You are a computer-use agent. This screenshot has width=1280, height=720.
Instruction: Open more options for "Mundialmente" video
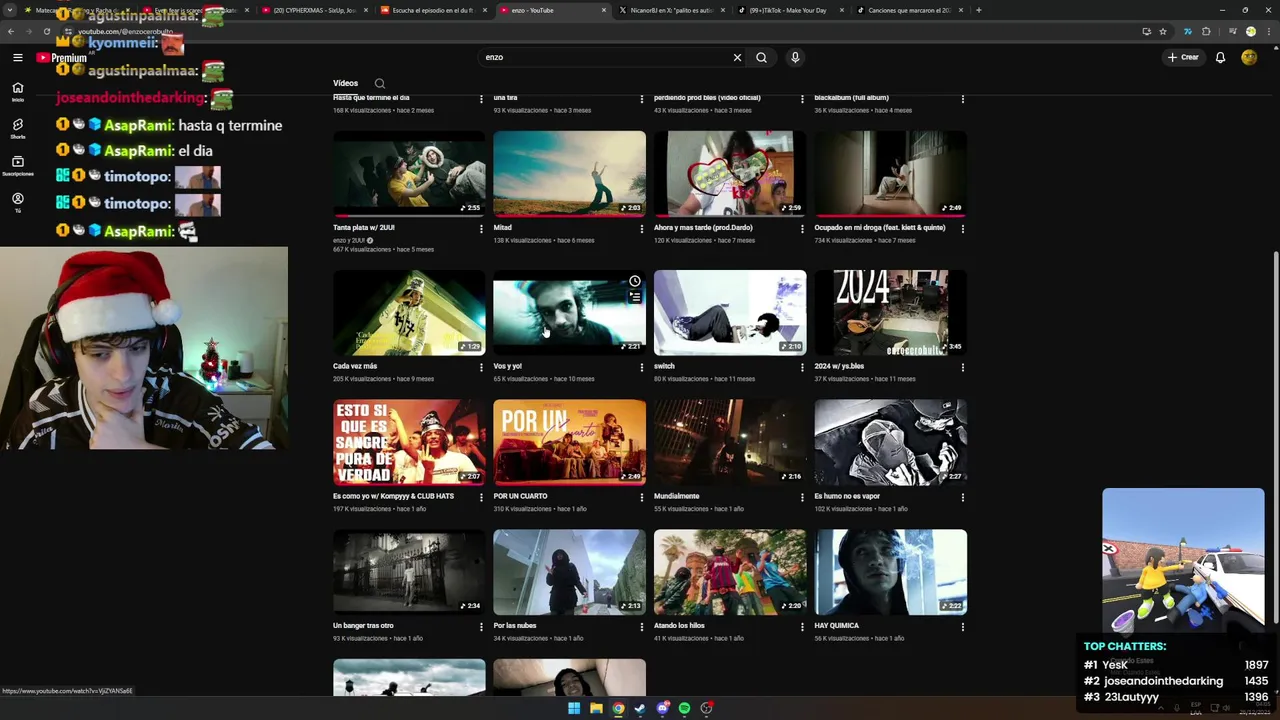coord(802,497)
